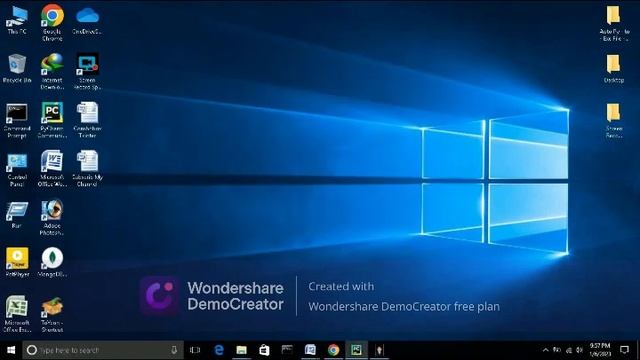Select Internet Download Manager desktop shortcut
640x360 pixels.
click(52, 72)
